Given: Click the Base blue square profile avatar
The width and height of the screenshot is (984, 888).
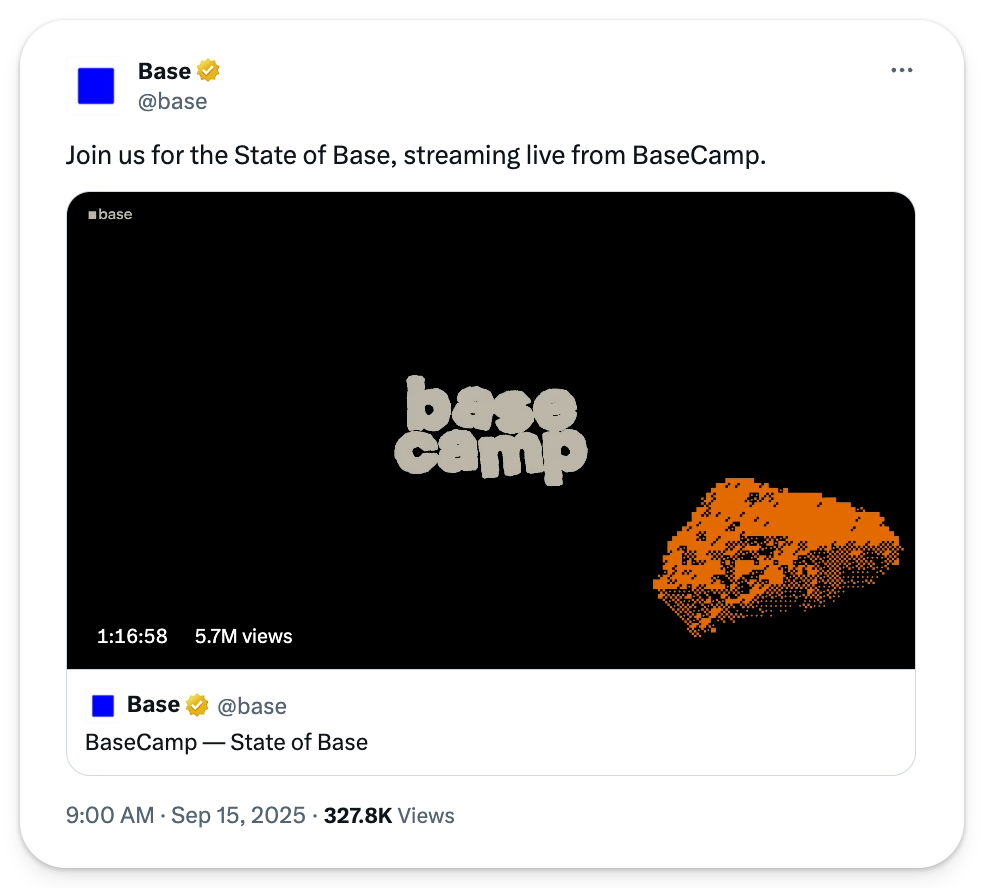Looking at the screenshot, I should pyautogui.click(x=97, y=86).
